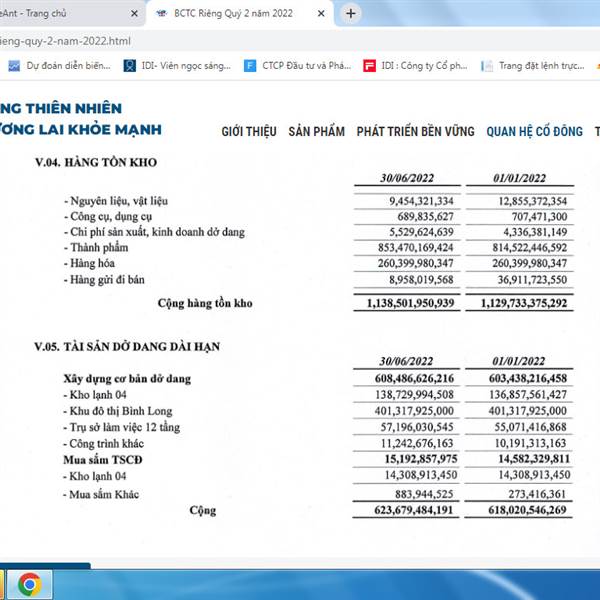The width and height of the screenshot is (600, 600).
Task: Select value 814,522,446,592
Action: click(530, 248)
